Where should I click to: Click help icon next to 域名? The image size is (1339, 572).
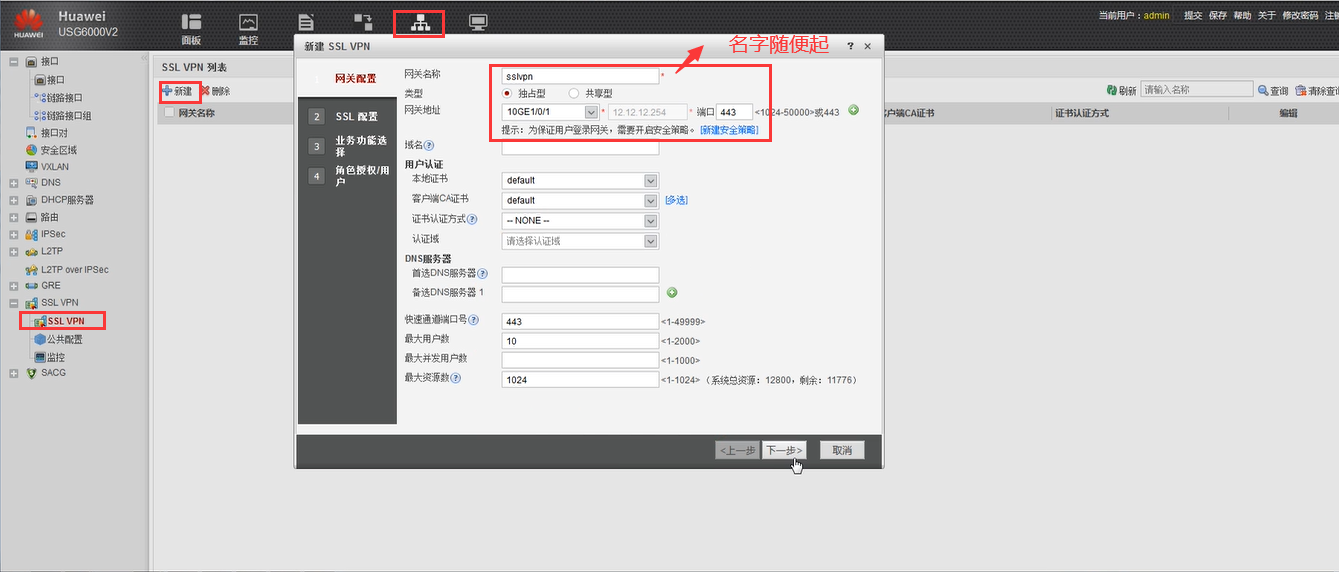[429, 146]
